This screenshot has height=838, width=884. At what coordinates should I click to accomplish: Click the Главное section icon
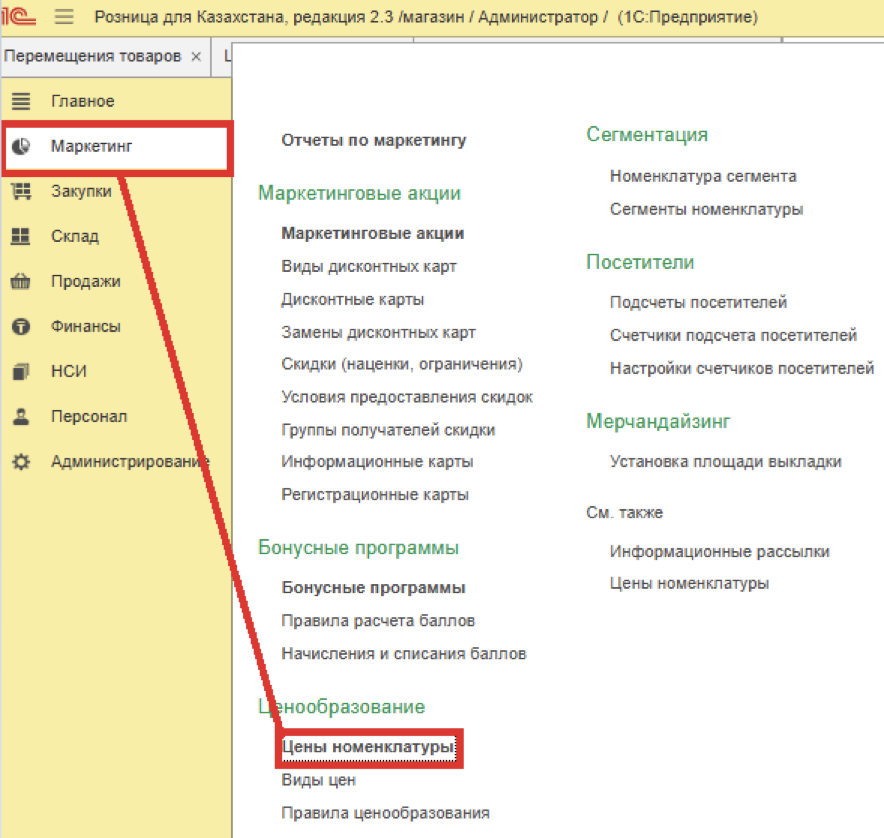click(21, 101)
